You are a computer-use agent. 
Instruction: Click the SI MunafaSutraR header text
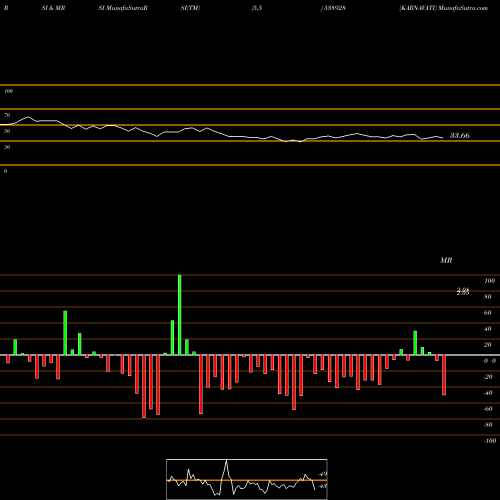tap(123, 8)
